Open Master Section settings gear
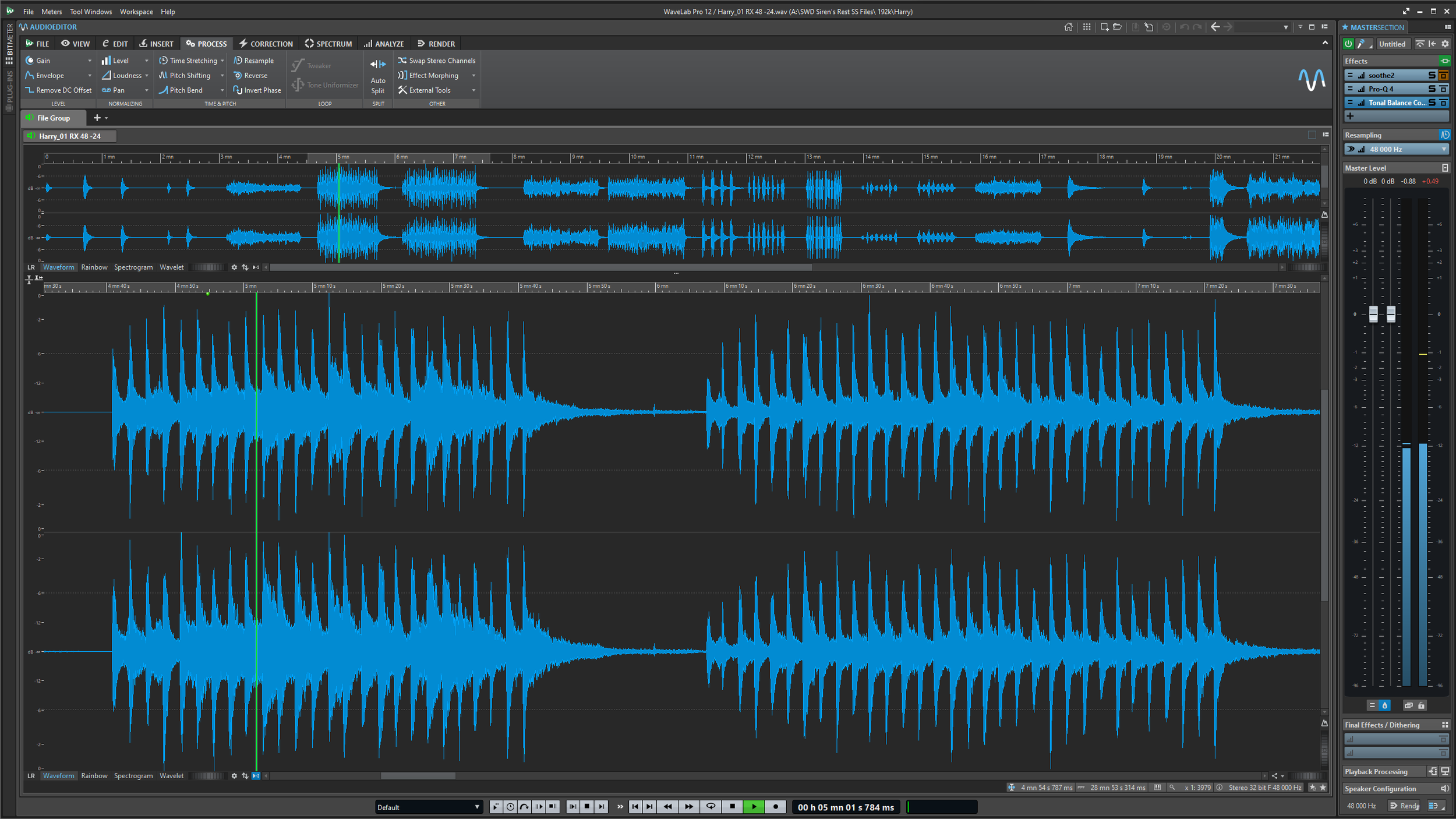1456x819 pixels. click(x=1445, y=44)
